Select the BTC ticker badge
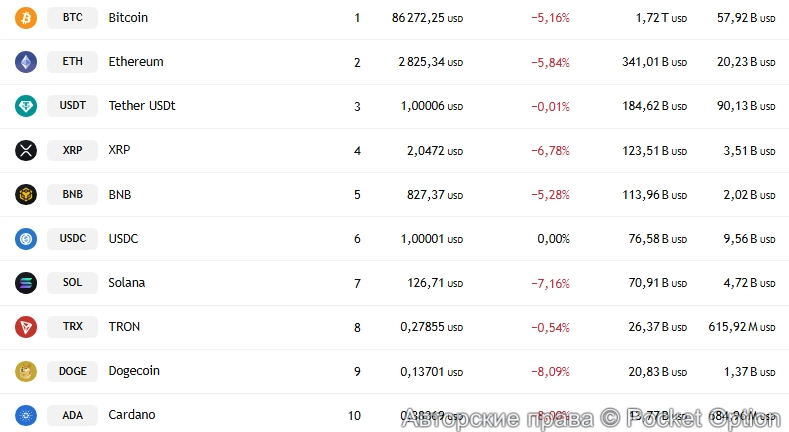The width and height of the screenshot is (789, 432). click(72, 18)
